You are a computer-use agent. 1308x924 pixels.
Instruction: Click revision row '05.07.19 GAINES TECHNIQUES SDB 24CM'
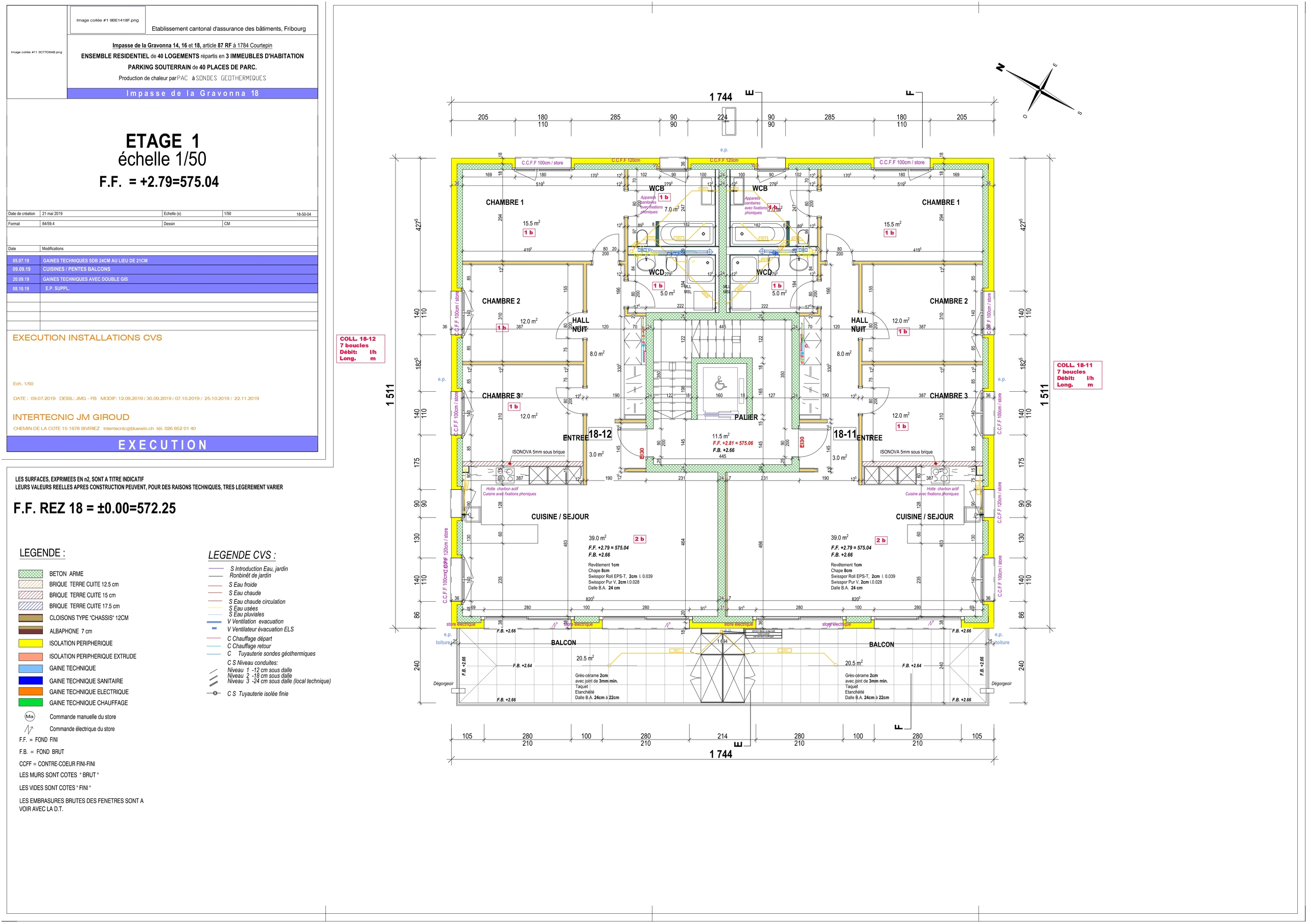(162, 260)
